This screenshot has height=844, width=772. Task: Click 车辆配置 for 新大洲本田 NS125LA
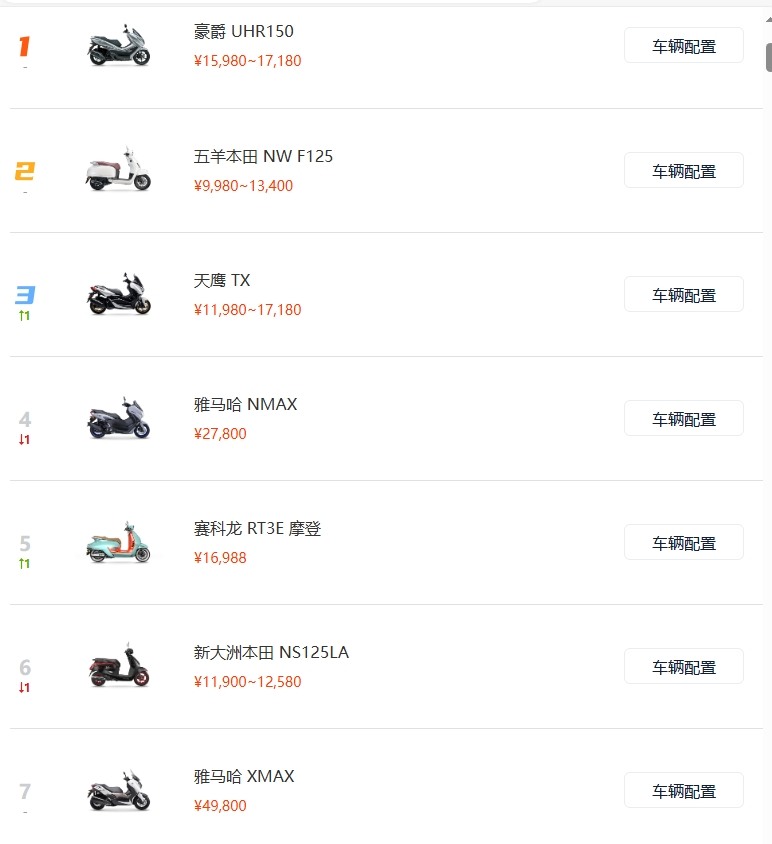click(684, 666)
